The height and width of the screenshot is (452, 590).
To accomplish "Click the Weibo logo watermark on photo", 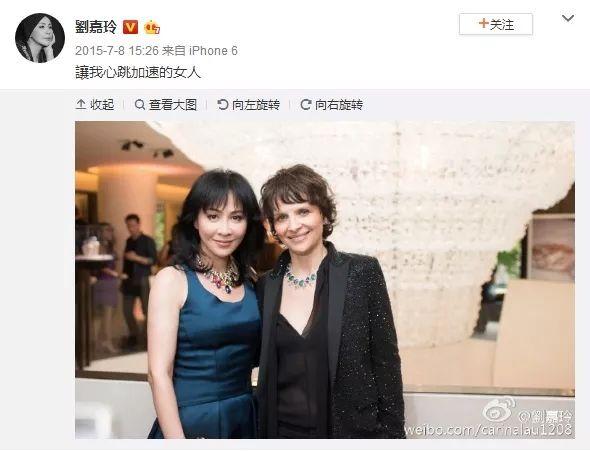I will (499, 410).
